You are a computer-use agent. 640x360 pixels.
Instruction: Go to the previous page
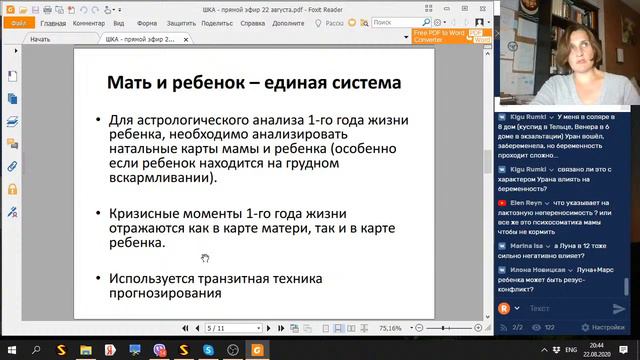[x=198, y=328]
